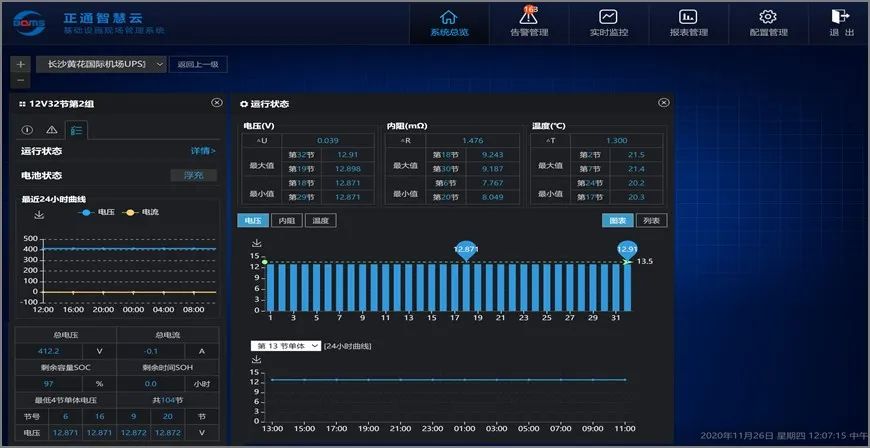Switch to the info circle tab
The height and width of the screenshot is (448, 870).
(27, 130)
